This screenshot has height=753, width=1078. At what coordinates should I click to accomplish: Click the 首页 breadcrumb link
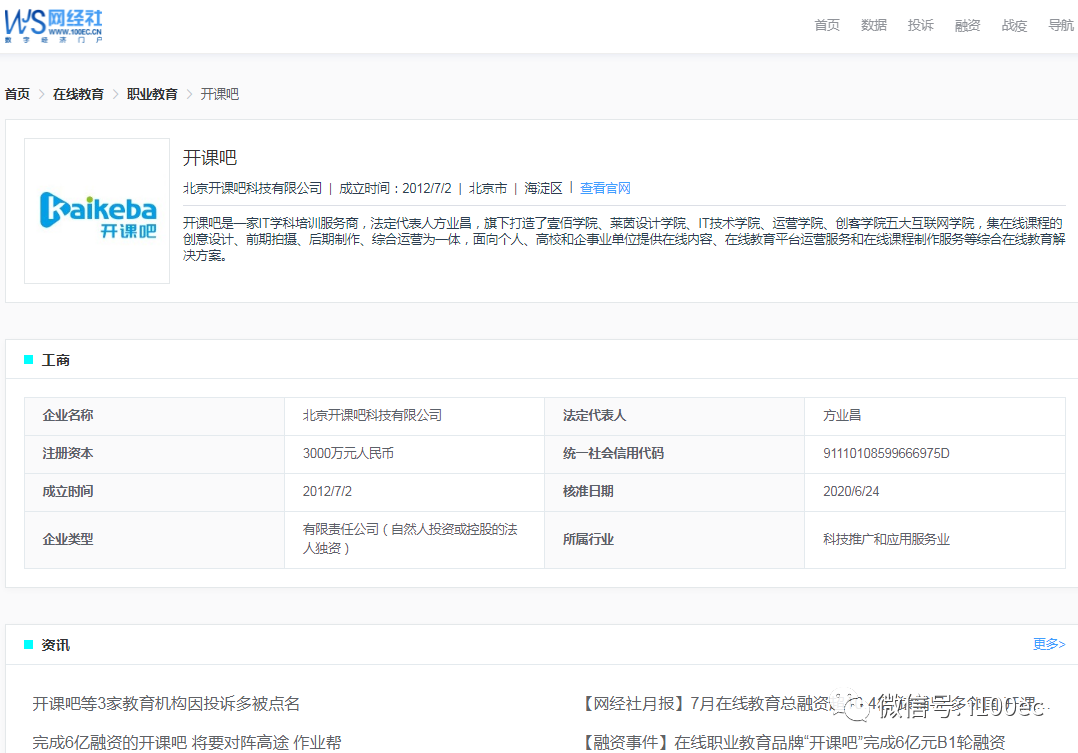(18, 94)
